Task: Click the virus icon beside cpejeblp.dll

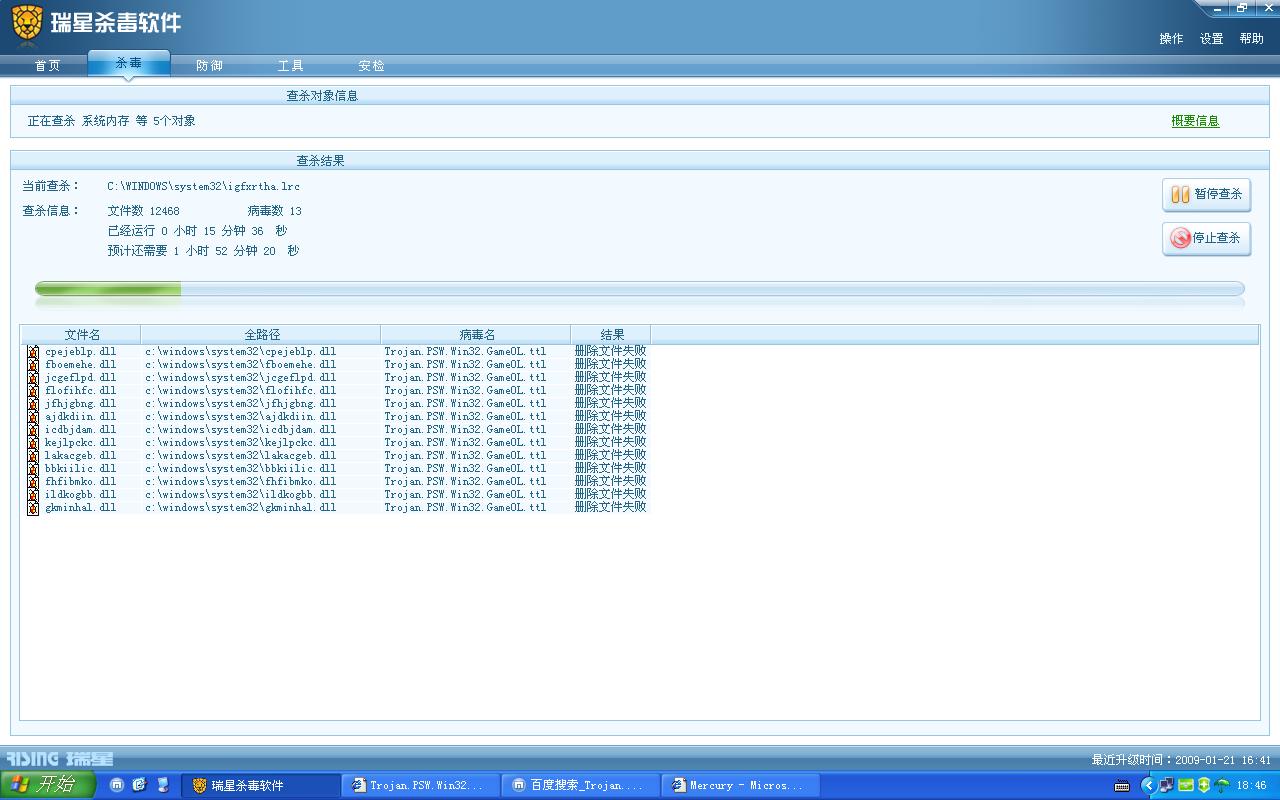Action: 33,352
